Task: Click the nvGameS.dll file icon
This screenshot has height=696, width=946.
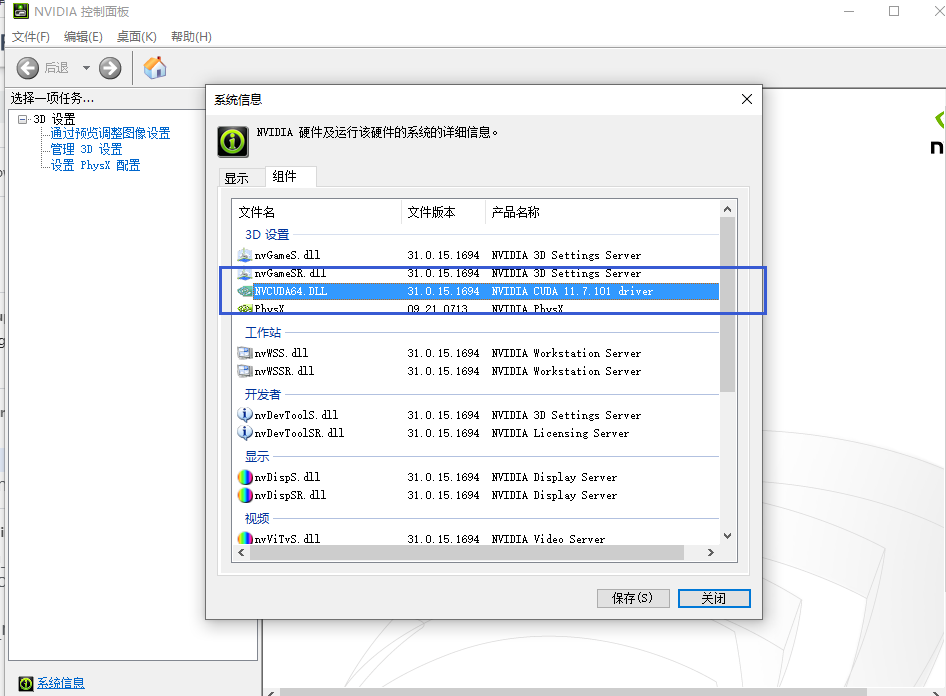Action: (244, 255)
